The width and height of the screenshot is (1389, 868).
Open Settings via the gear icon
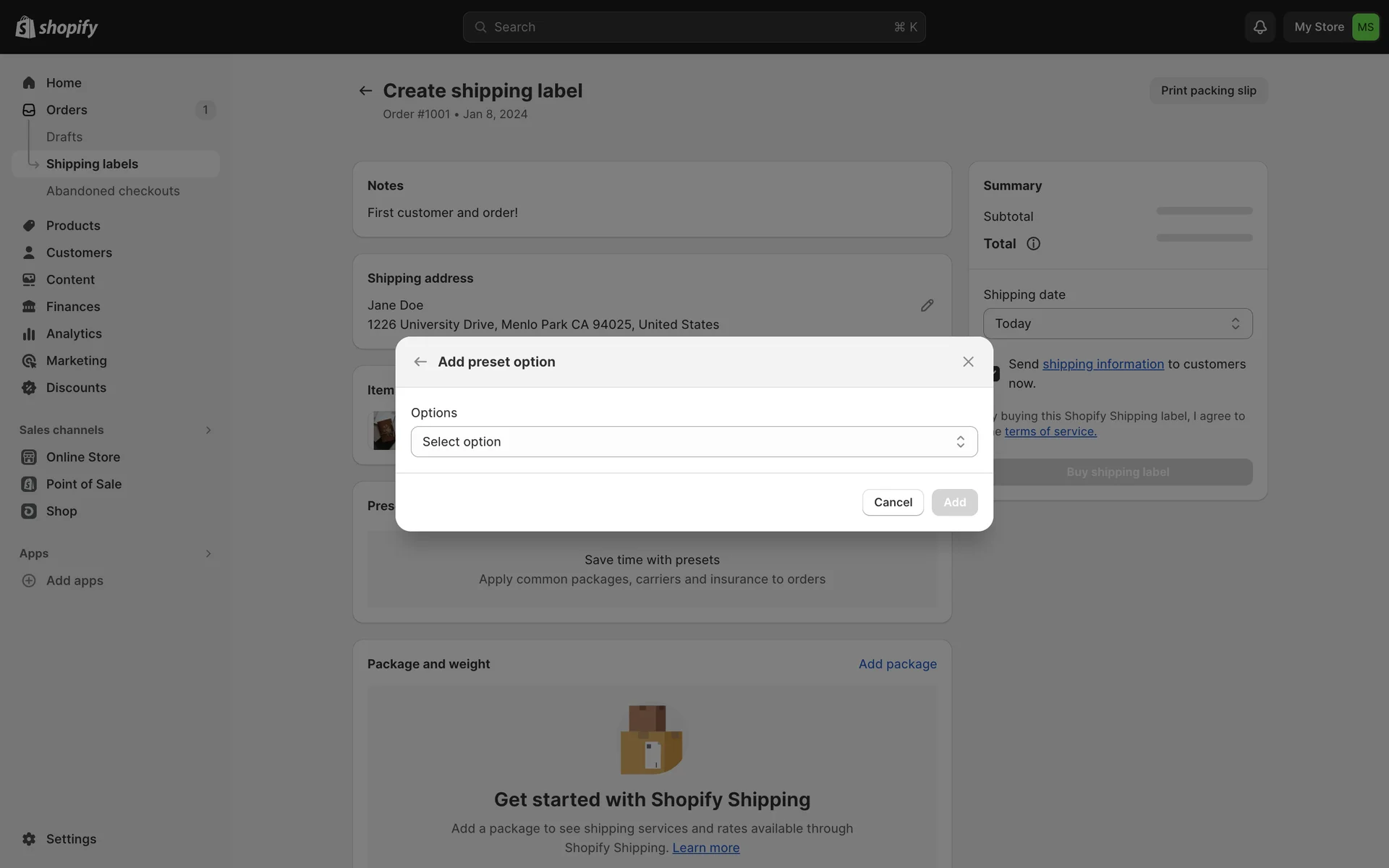coord(29,838)
